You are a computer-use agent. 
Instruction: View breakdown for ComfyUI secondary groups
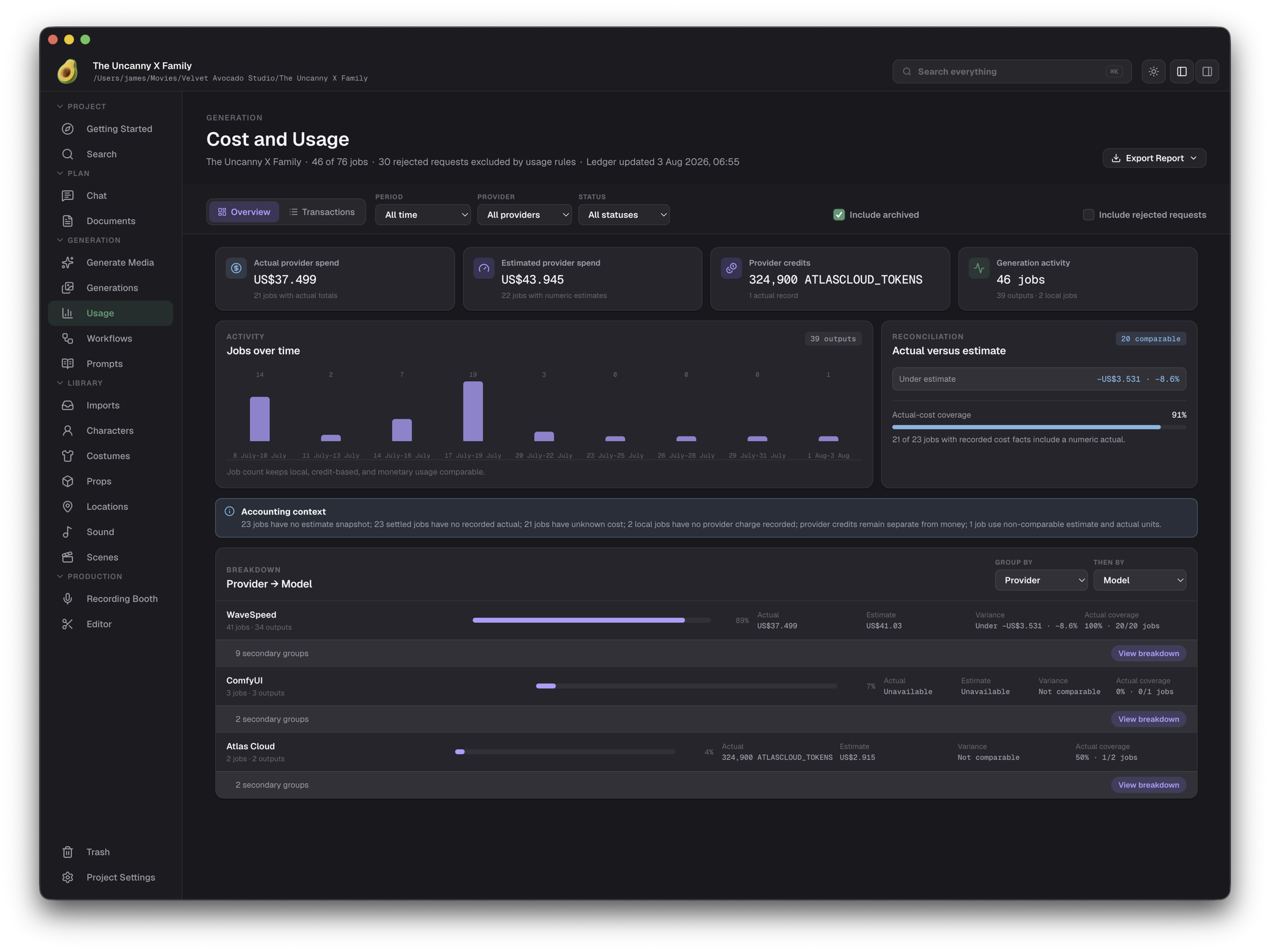pyautogui.click(x=1148, y=719)
